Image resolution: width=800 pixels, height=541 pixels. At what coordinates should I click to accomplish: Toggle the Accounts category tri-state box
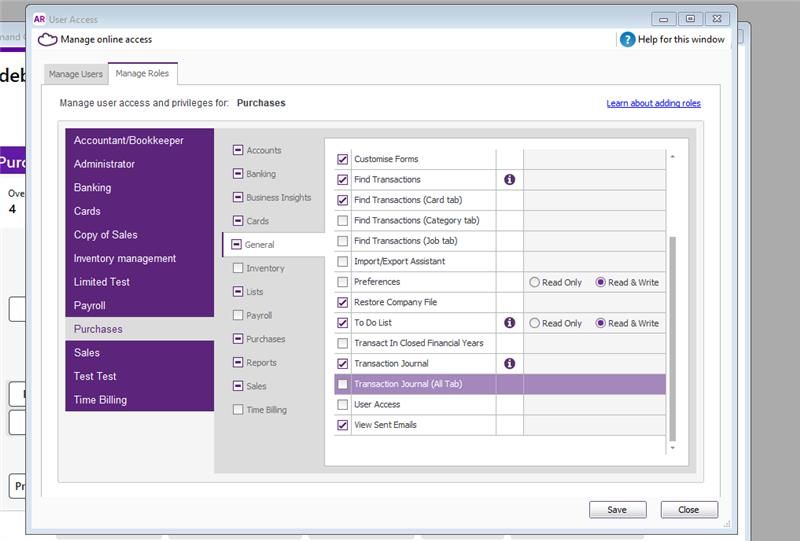[238, 150]
